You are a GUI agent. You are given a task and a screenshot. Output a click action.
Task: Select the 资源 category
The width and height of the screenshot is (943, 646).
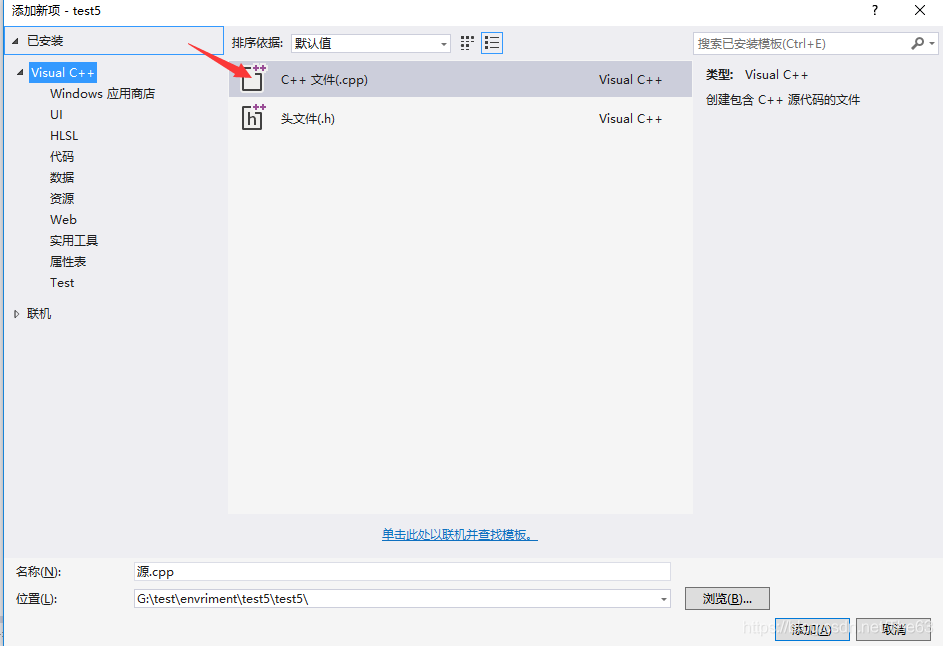coord(62,199)
